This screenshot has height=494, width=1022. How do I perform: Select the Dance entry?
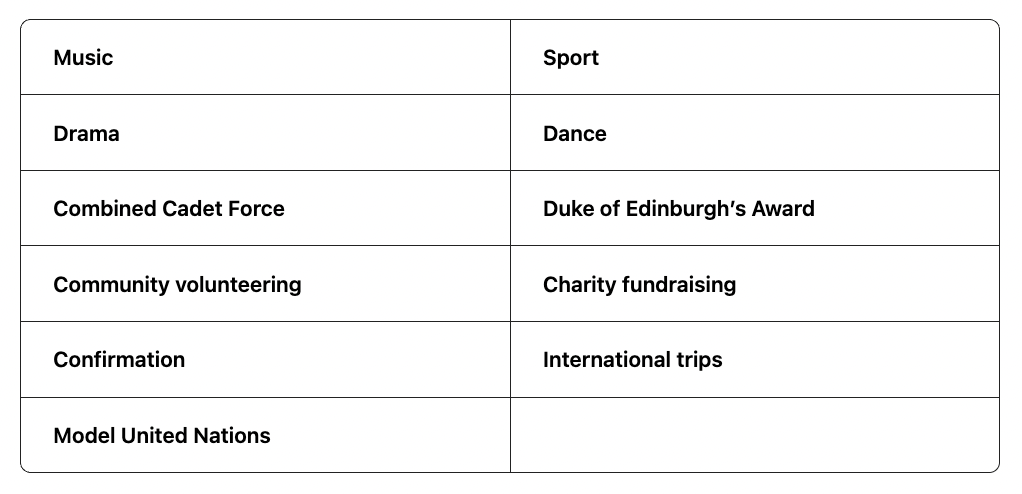click(x=575, y=134)
